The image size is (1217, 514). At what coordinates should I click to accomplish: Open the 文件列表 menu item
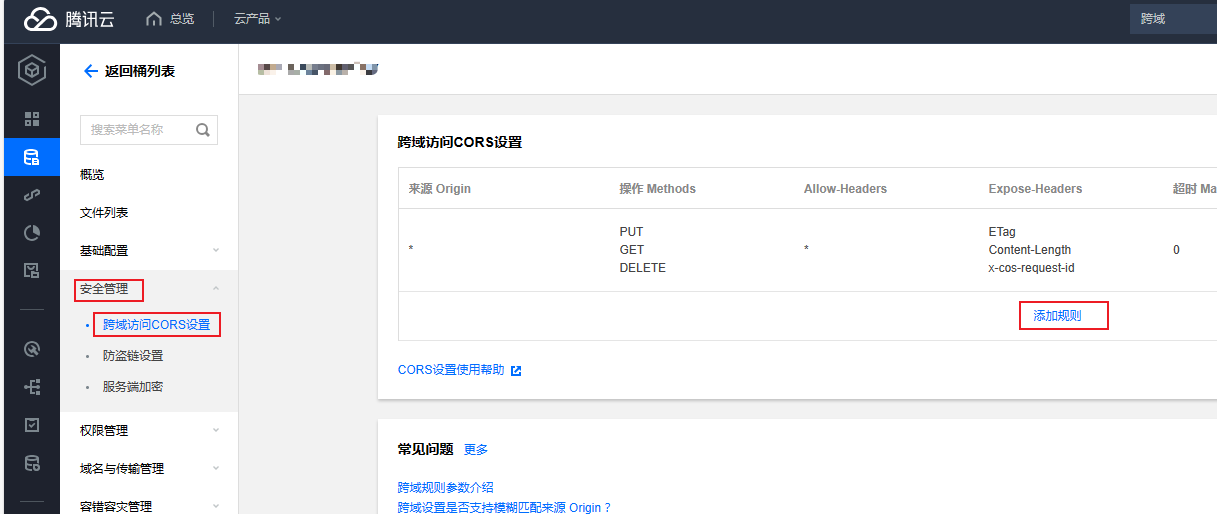point(104,213)
